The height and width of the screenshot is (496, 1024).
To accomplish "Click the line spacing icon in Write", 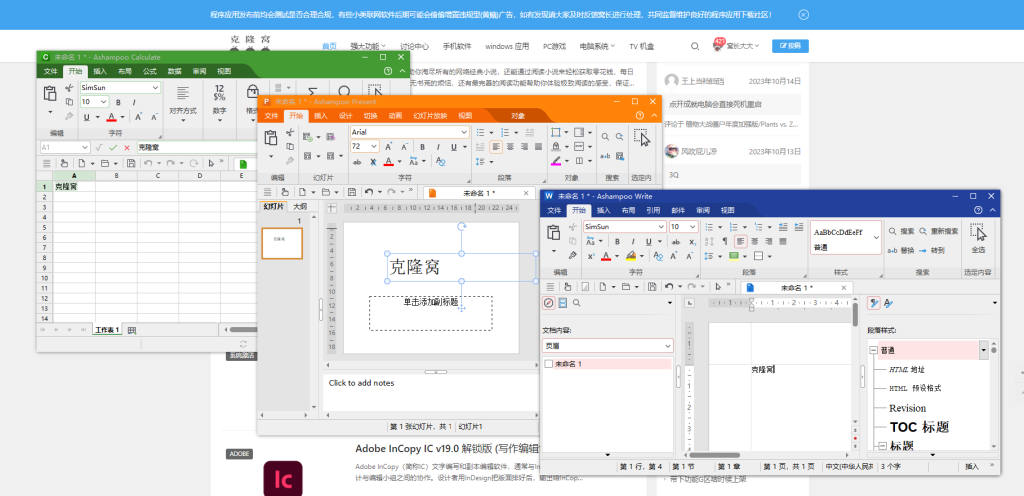I will 709,256.
